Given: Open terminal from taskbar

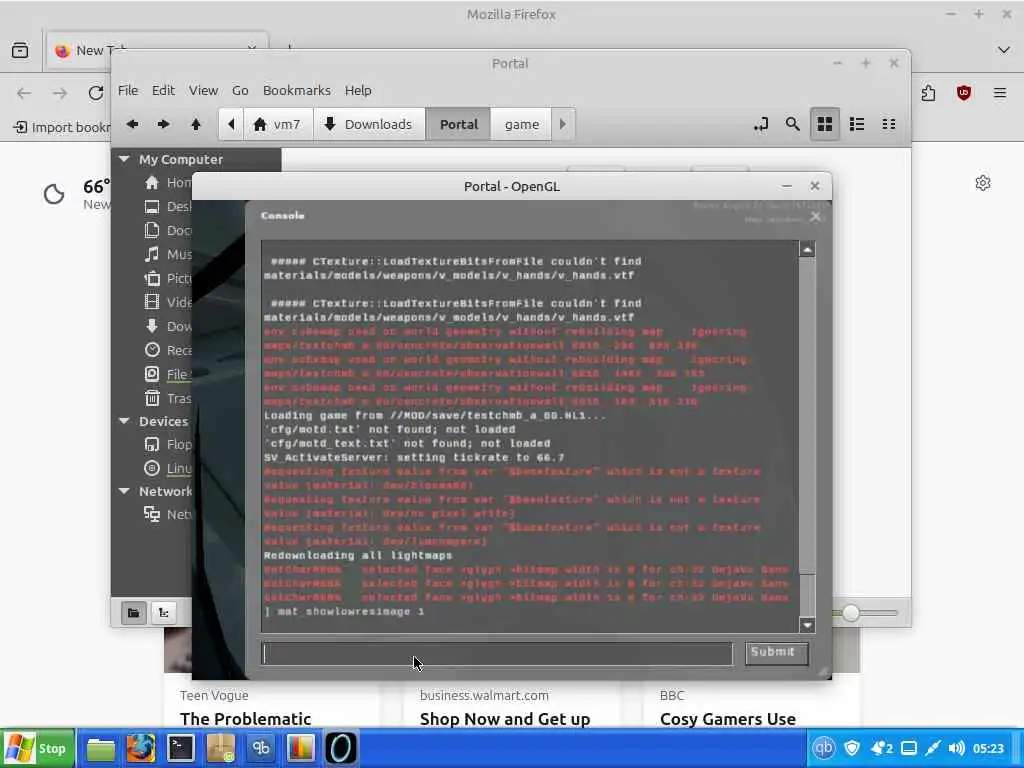Looking at the screenshot, I should pyautogui.click(x=181, y=748).
